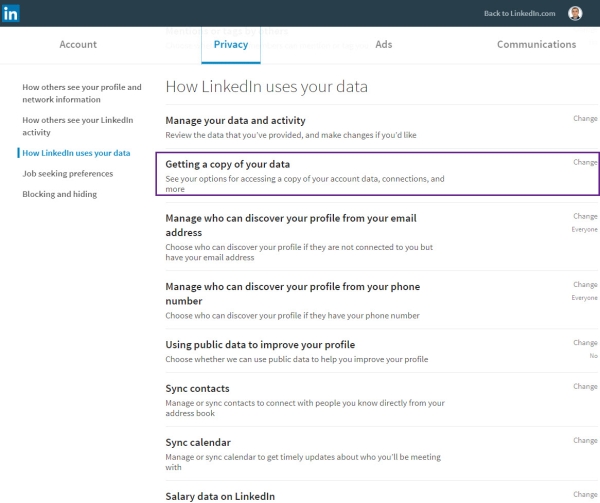600x503 pixels.
Task: Click Change for discover profile from phone number
Action: [585, 285]
